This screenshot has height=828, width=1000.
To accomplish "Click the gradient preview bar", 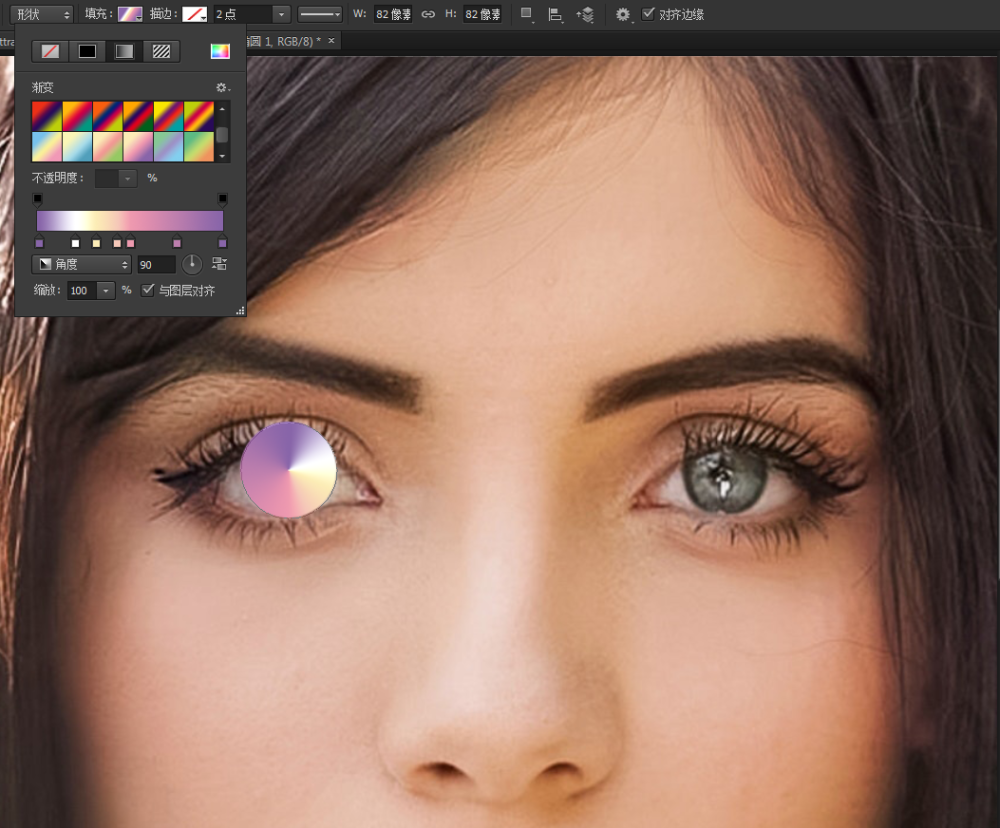I will click(x=130, y=221).
